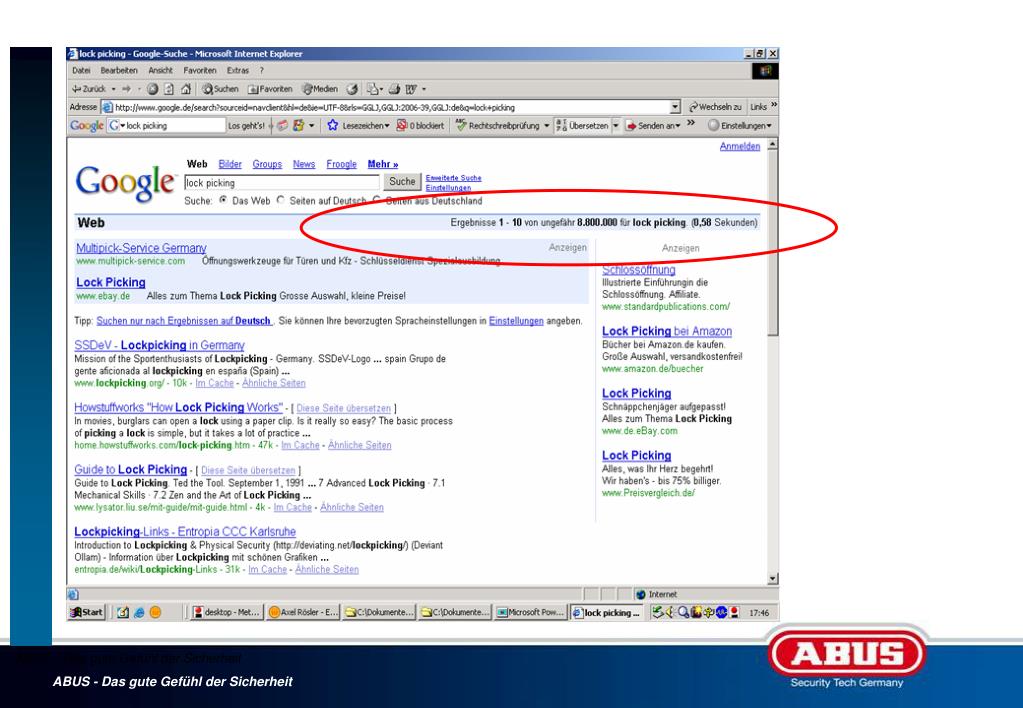Expand the Links toolbar chevron
Image resolution: width=1023 pixels, height=708 pixels.
click(x=774, y=104)
